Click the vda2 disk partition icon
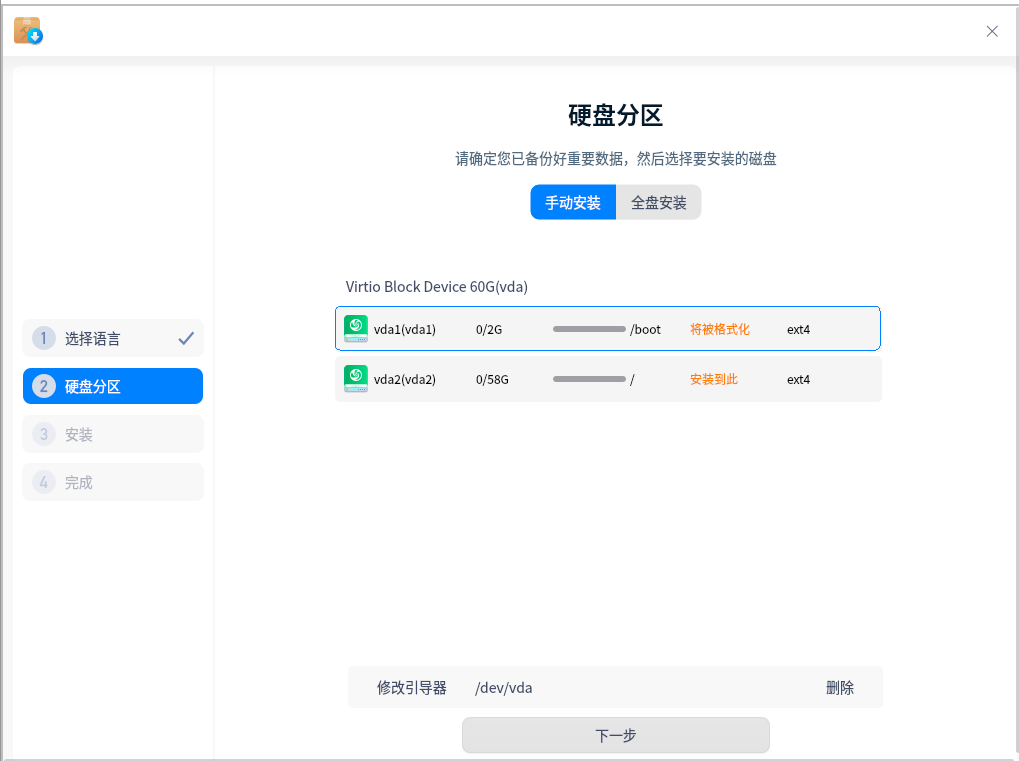This screenshot has height=761, width=1019. pyautogui.click(x=356, y=379)
